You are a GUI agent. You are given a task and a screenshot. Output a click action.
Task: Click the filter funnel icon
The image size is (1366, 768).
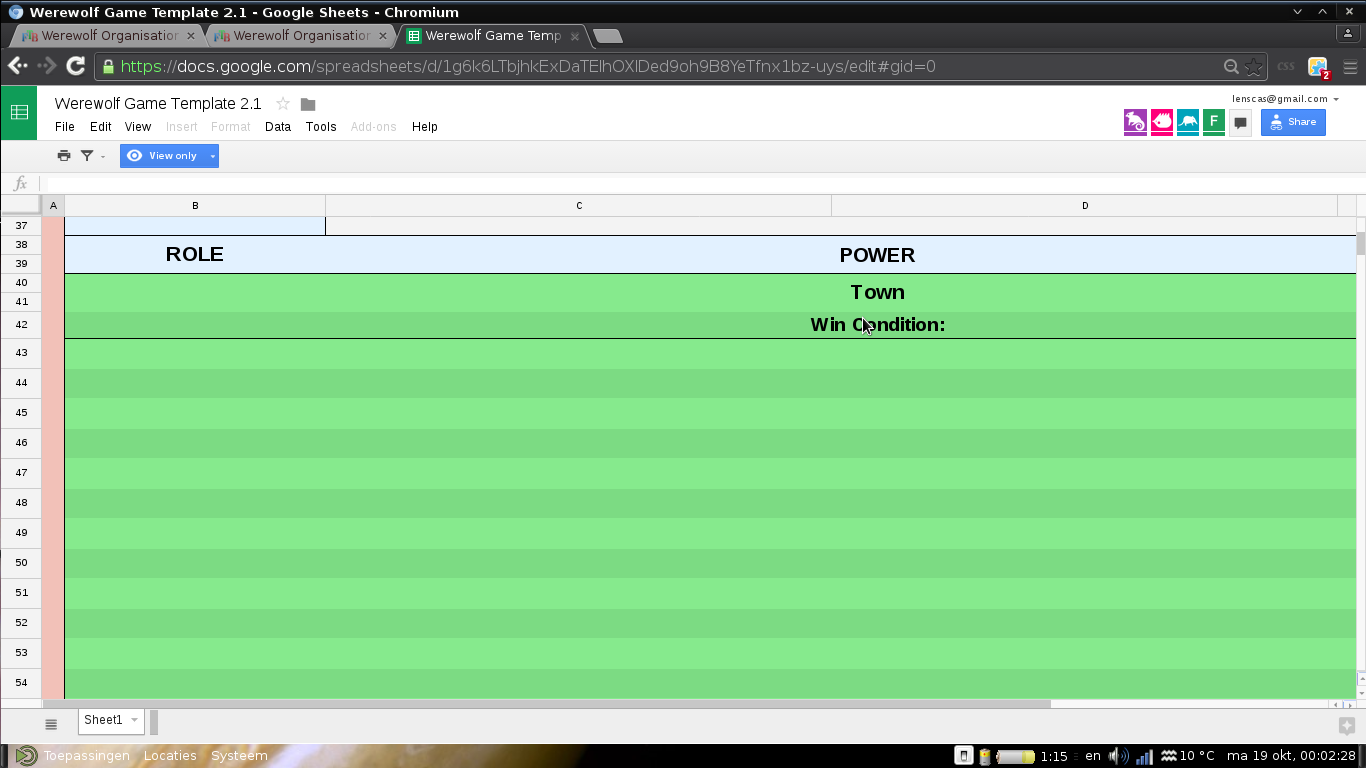click(x=87, y=156)
